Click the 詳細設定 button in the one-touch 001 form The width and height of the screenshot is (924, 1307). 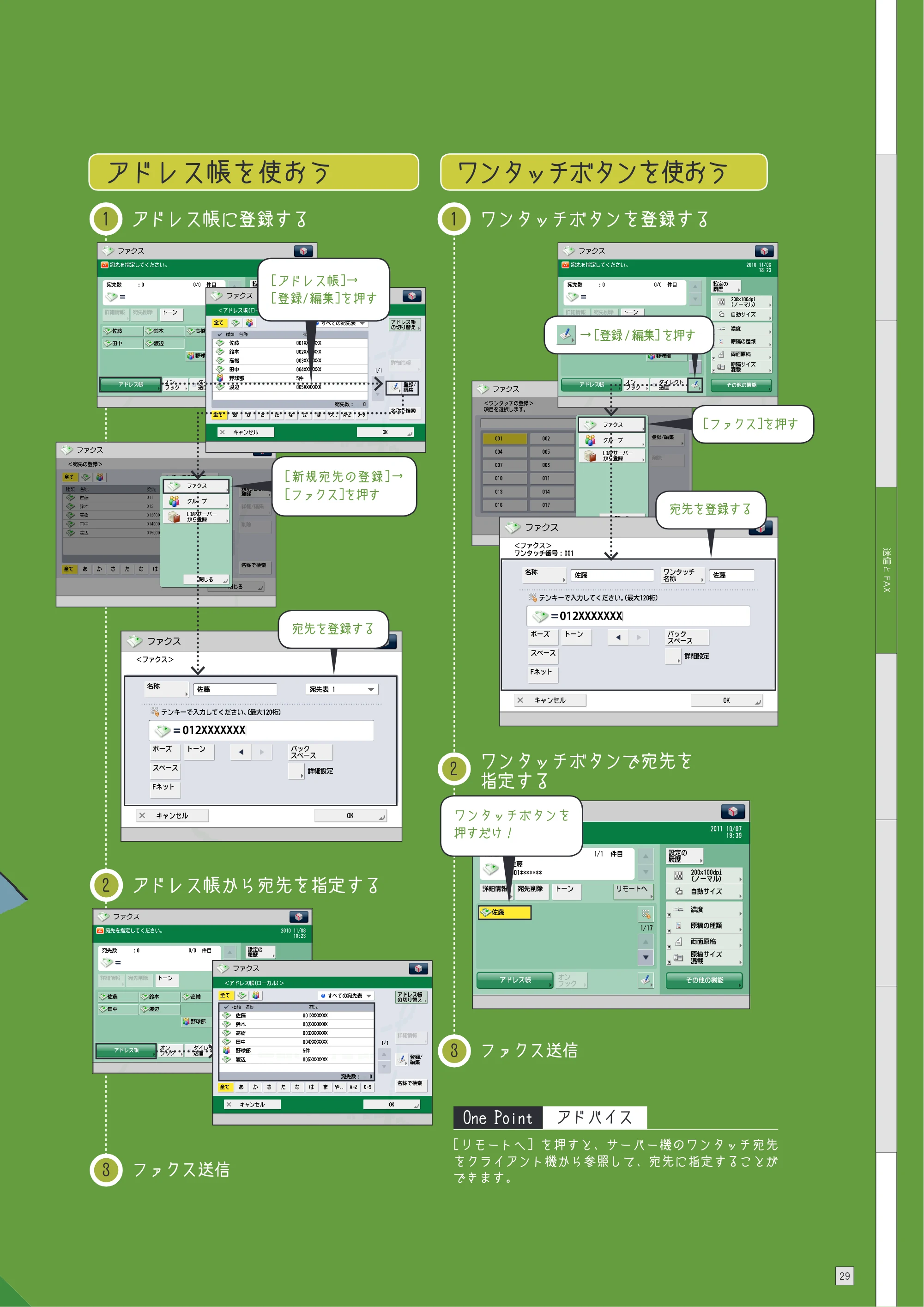673,656
